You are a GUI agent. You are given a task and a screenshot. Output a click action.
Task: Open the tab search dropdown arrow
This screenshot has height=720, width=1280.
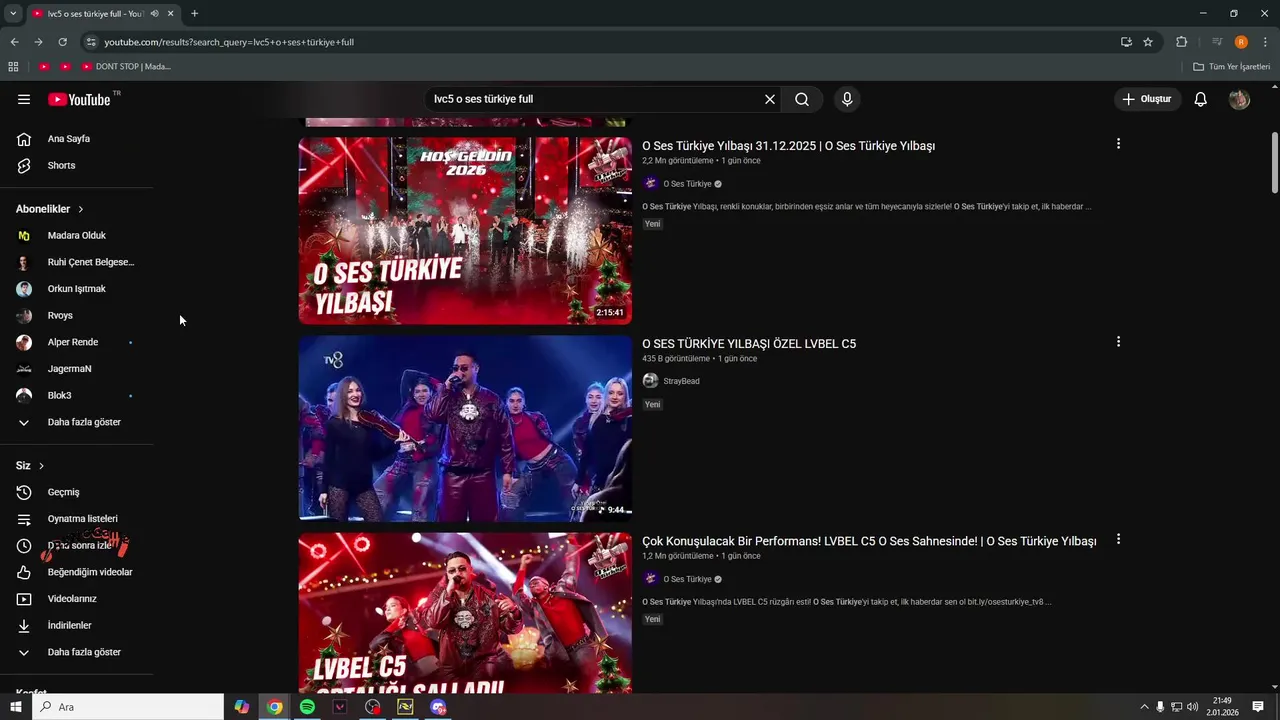click(x=13, y=13)
